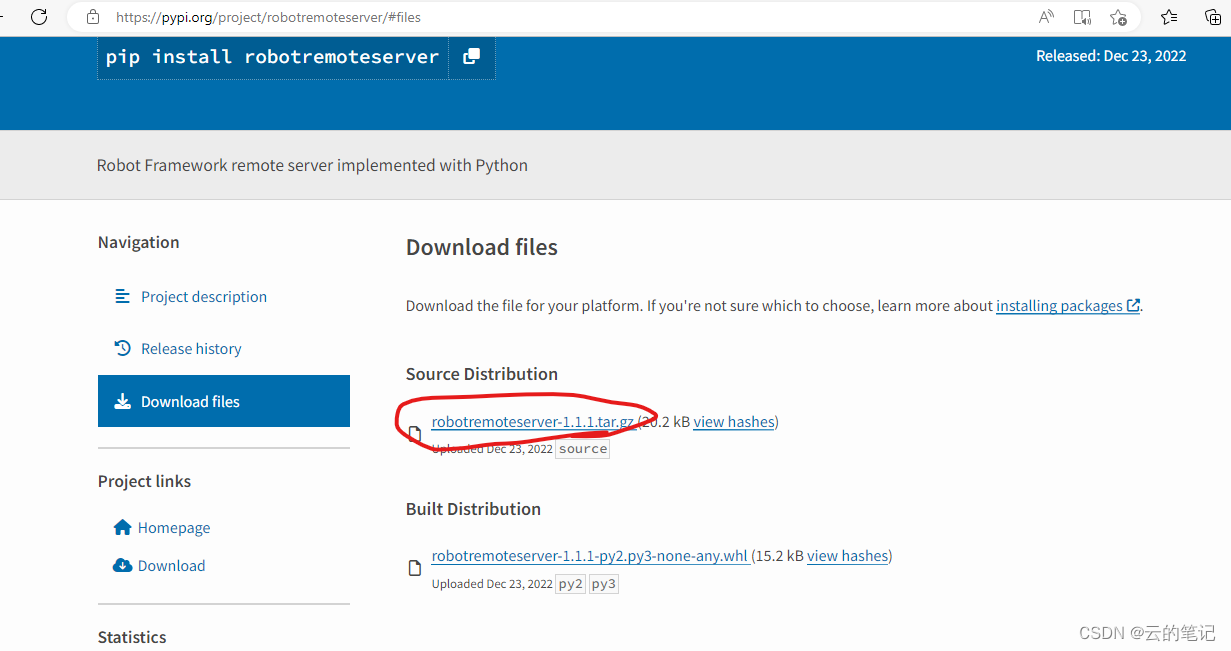View hashes for the tar.gz file
Viewport: 1231px width, 651px height.
click(734, 422)
